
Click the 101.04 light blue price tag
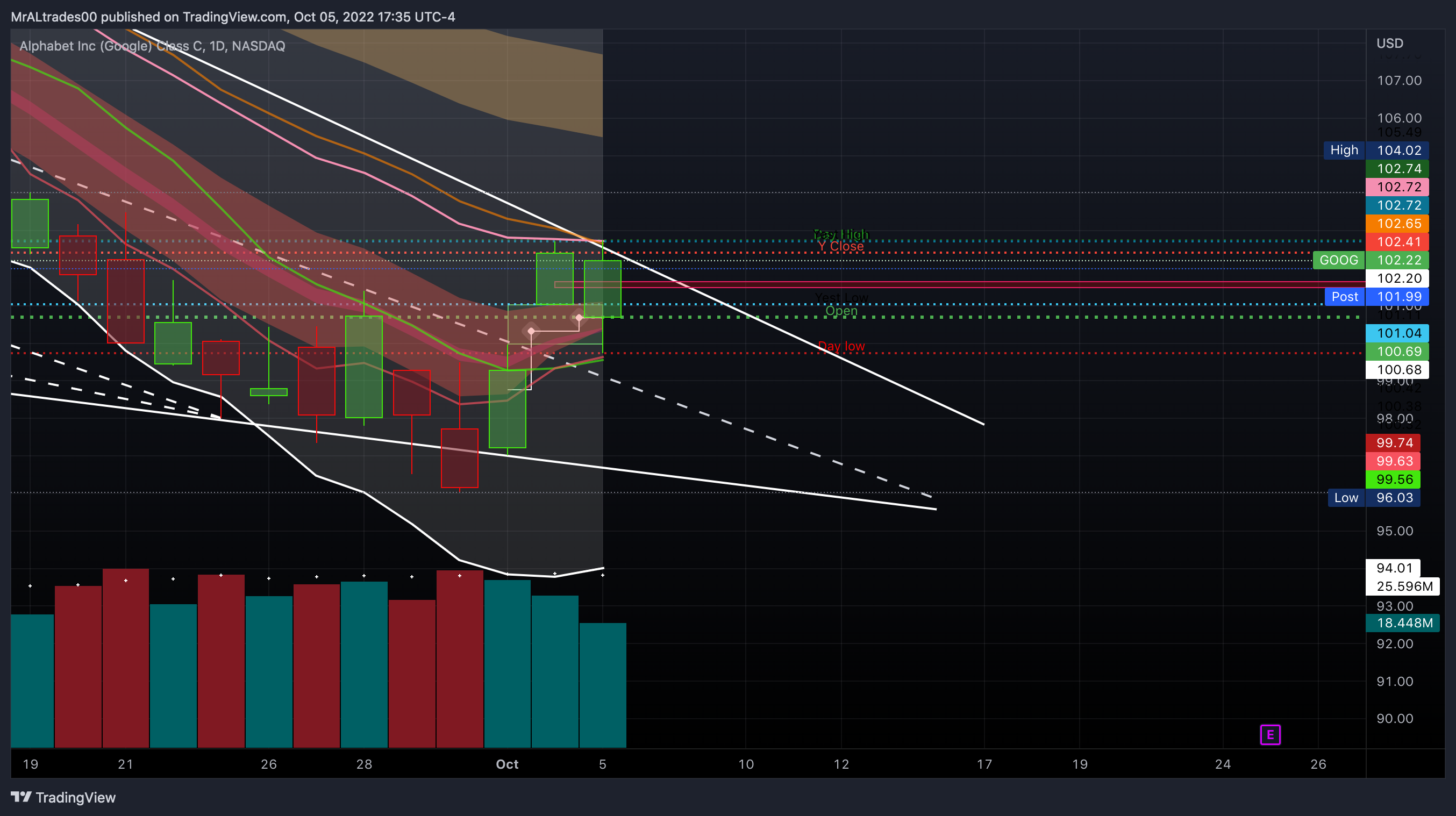click(1397, 333)
